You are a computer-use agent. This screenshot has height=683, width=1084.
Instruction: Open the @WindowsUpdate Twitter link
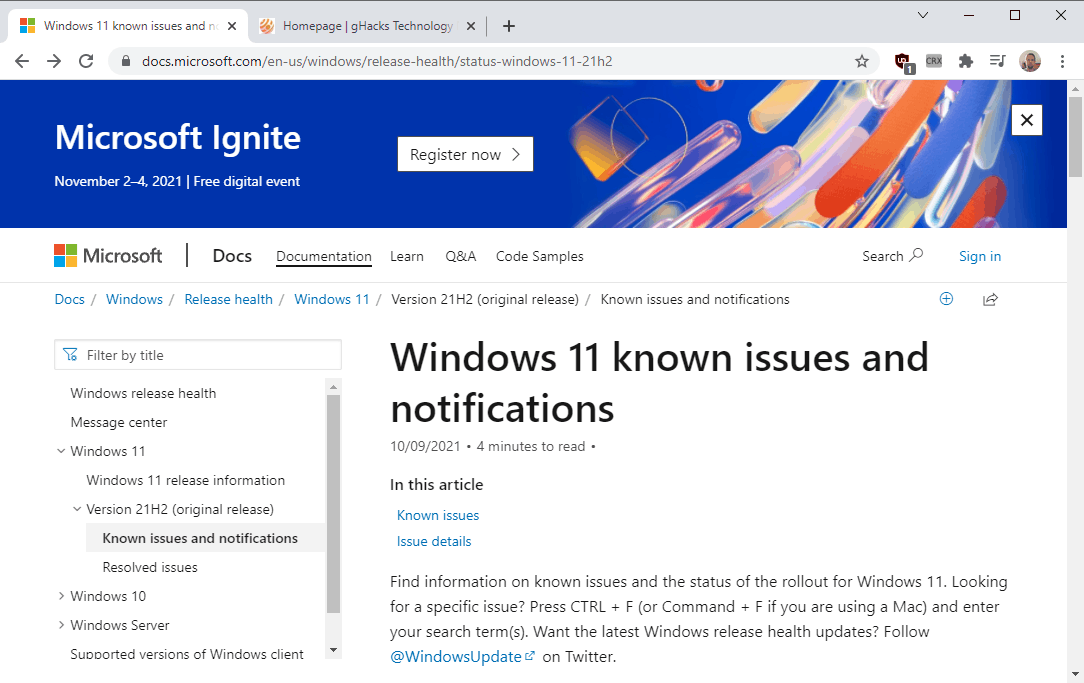[462, 657]
